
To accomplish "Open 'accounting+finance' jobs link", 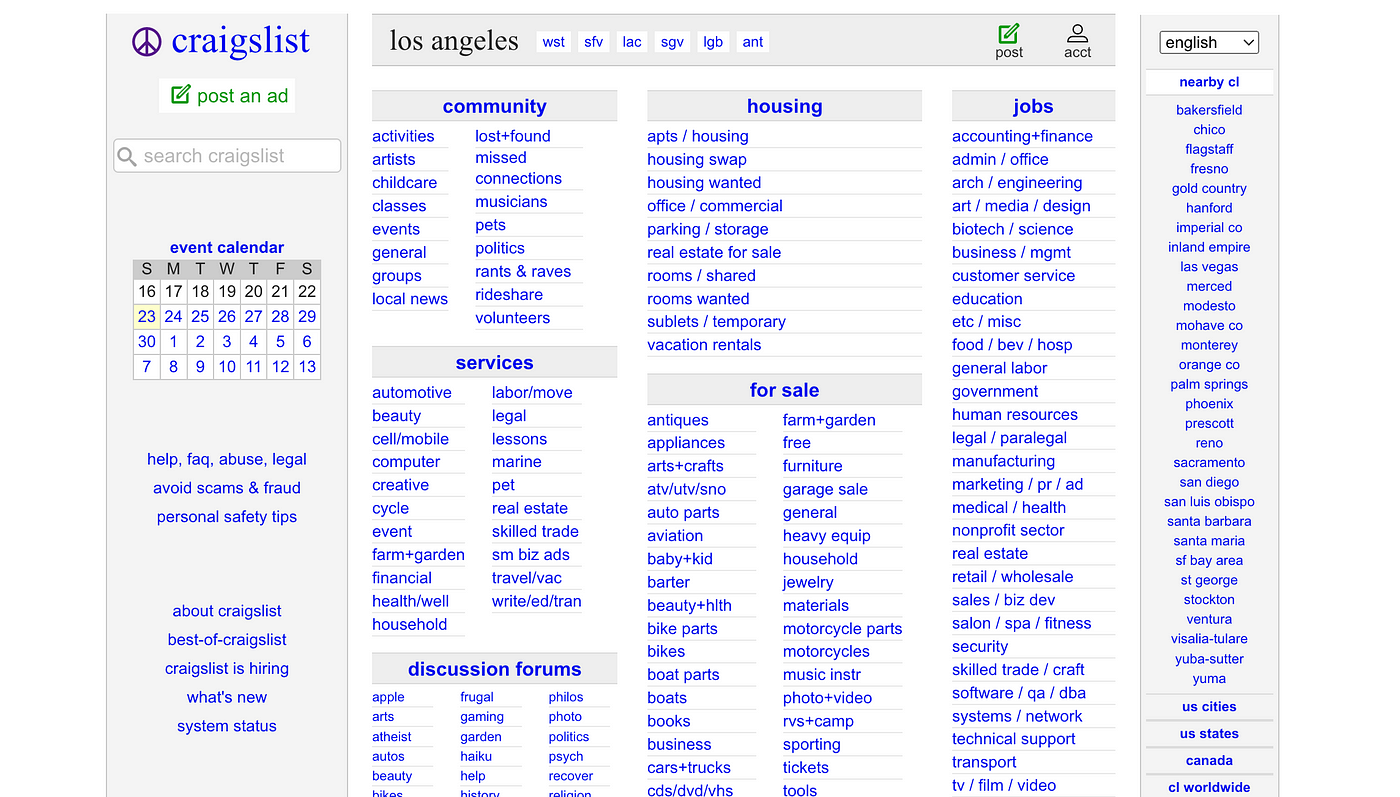I will coord(1022,136).
